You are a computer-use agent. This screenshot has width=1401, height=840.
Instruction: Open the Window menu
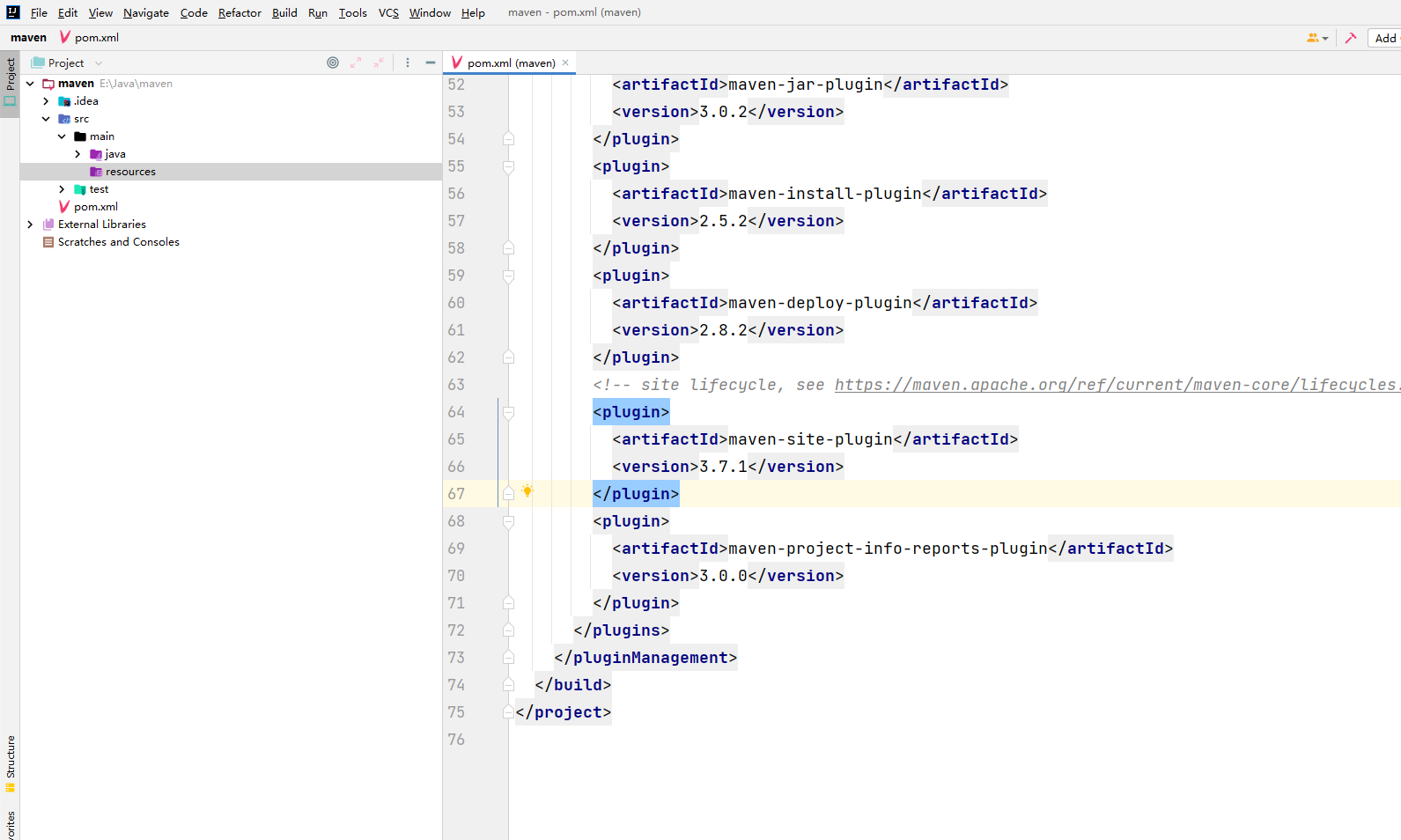click(x=430, y=12)
